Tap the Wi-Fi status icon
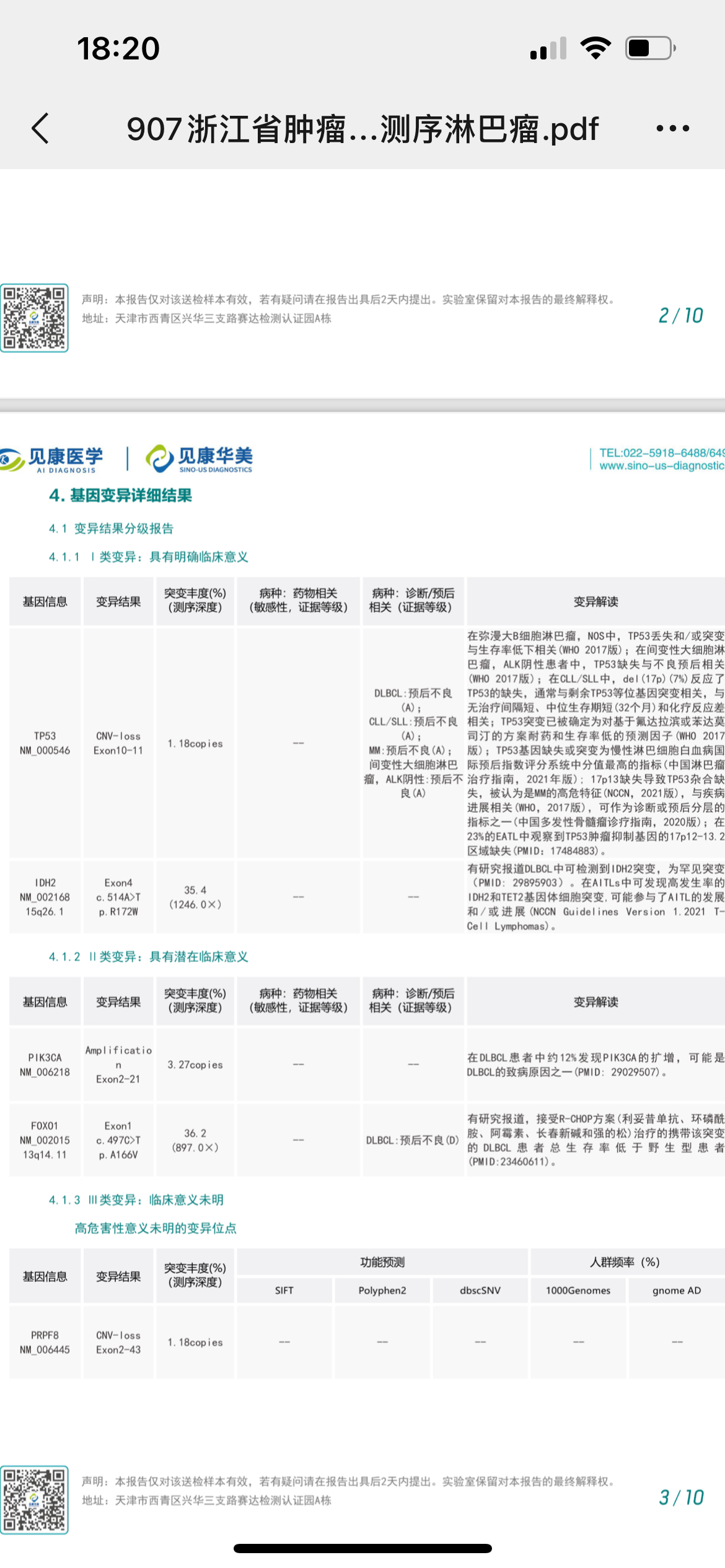The height and width of the screenshot is (1568, 725). [595, 48]
